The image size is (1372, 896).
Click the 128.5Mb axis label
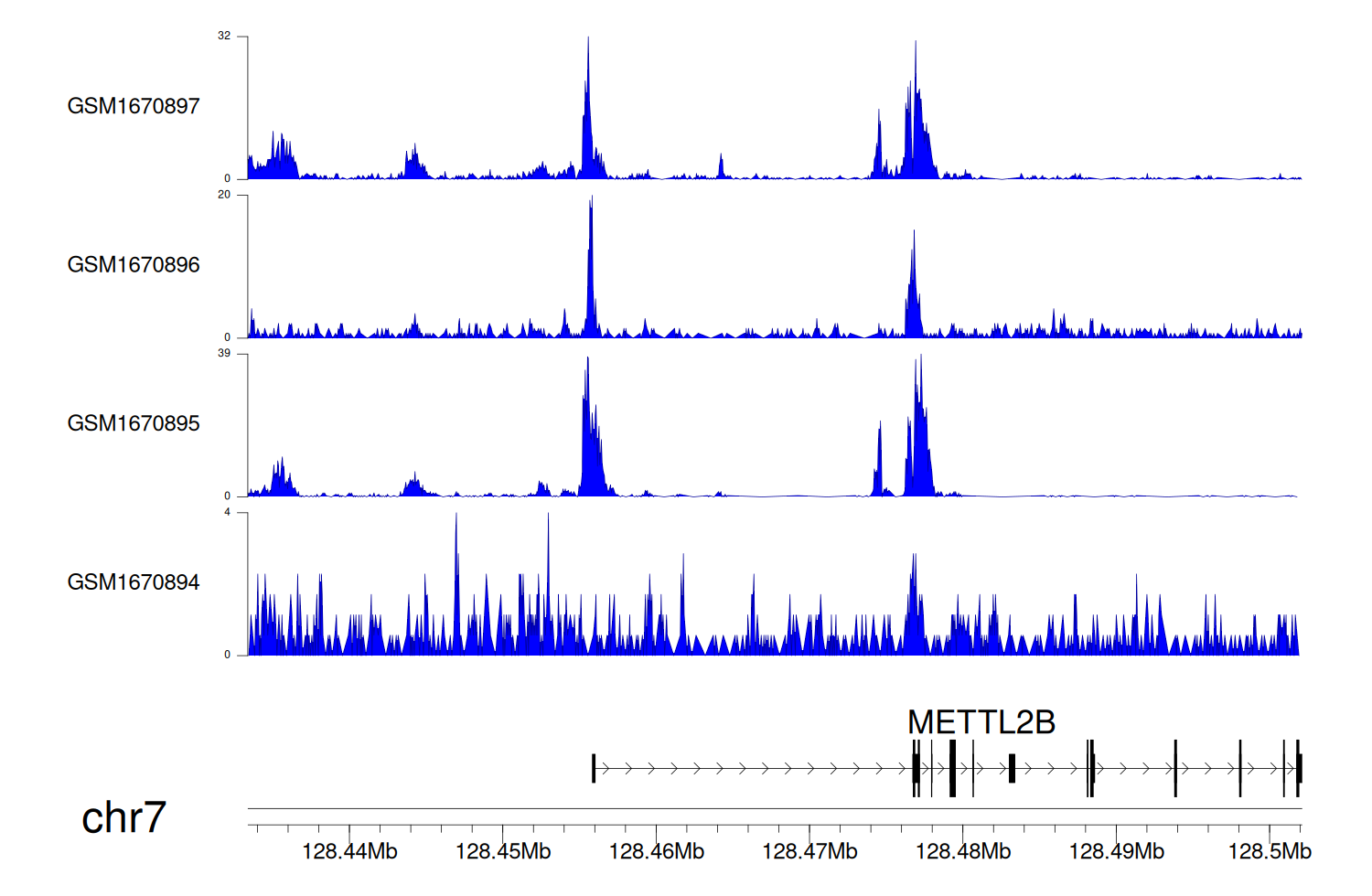pos(1269,852)
